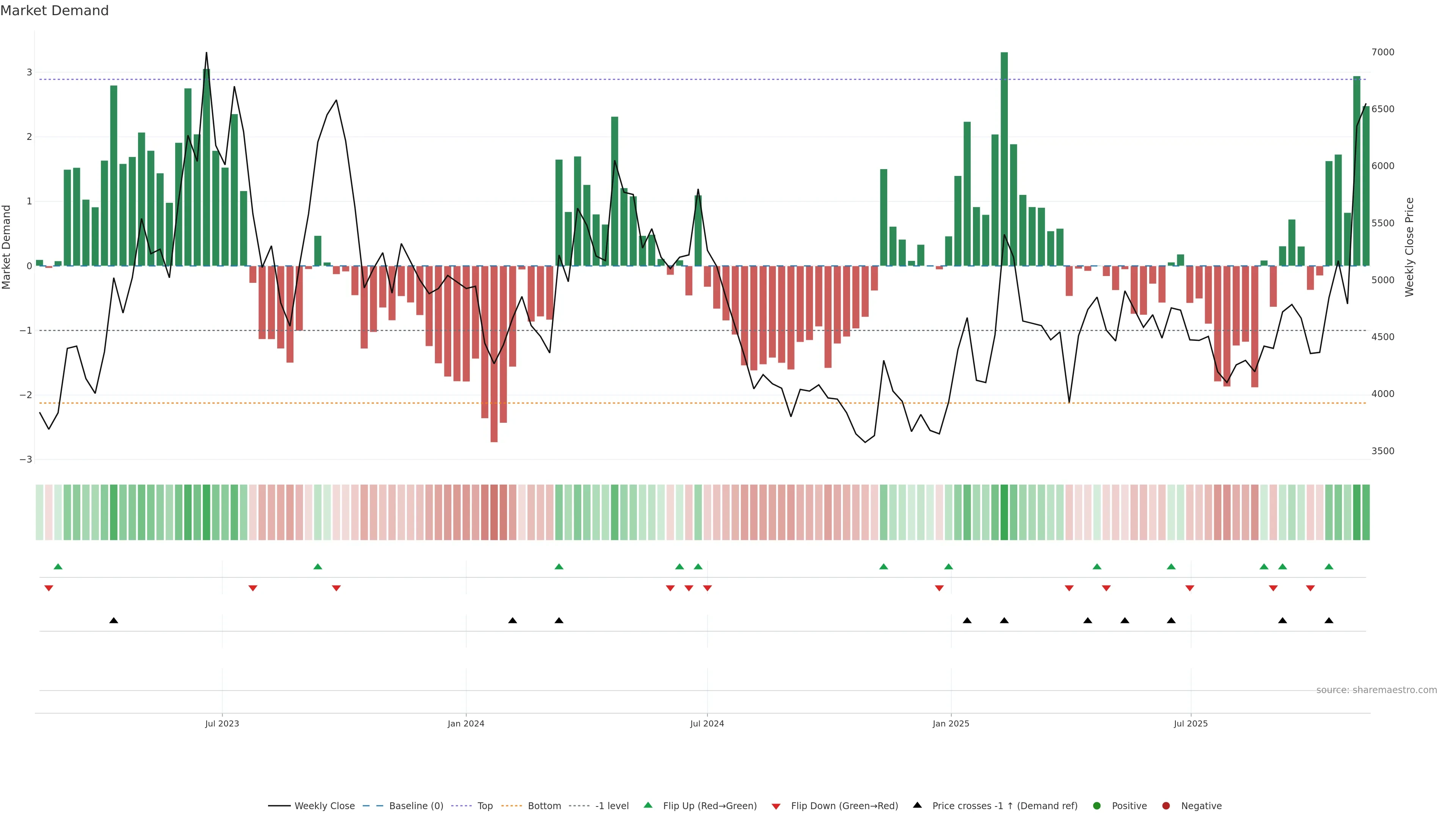
Task: Click the leftmost green flip-up triangle marker
Action: click(x=58, y=566)
